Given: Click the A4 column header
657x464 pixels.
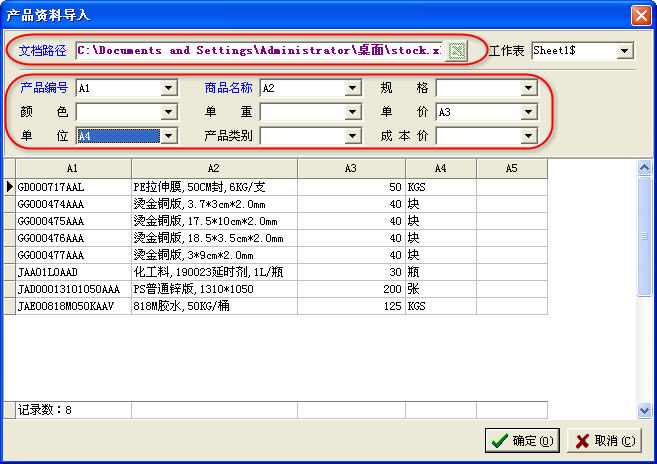Looking at the screenshot, I should [441, 168].
